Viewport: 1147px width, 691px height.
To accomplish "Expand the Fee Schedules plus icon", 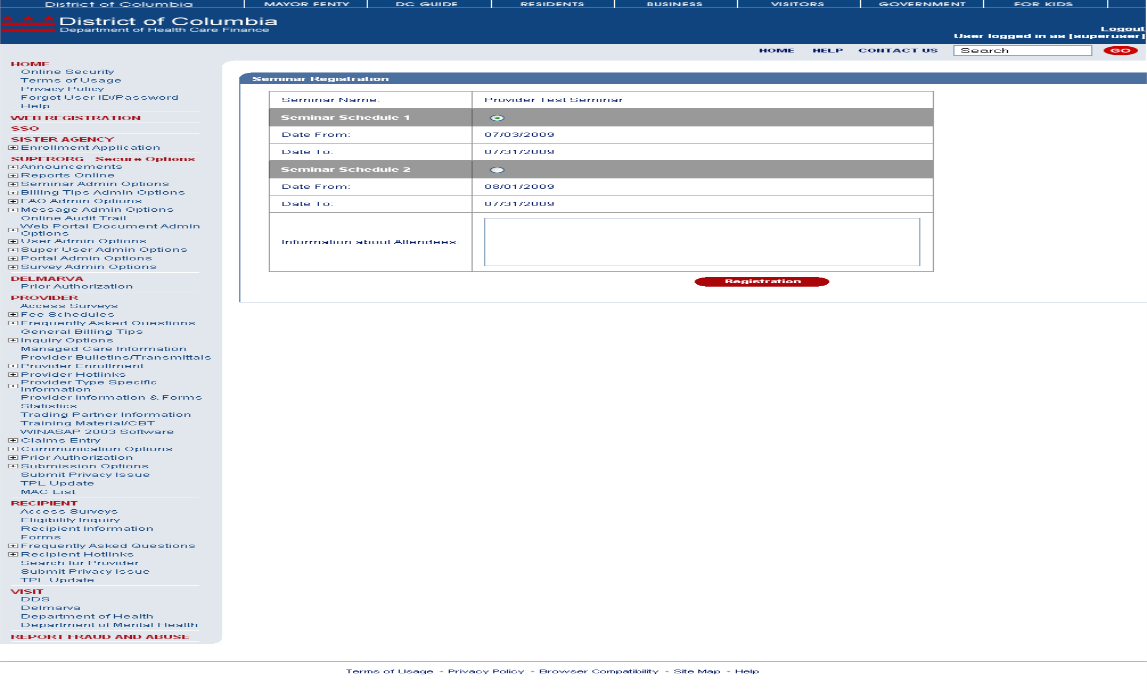I will (x=13, y=315).
